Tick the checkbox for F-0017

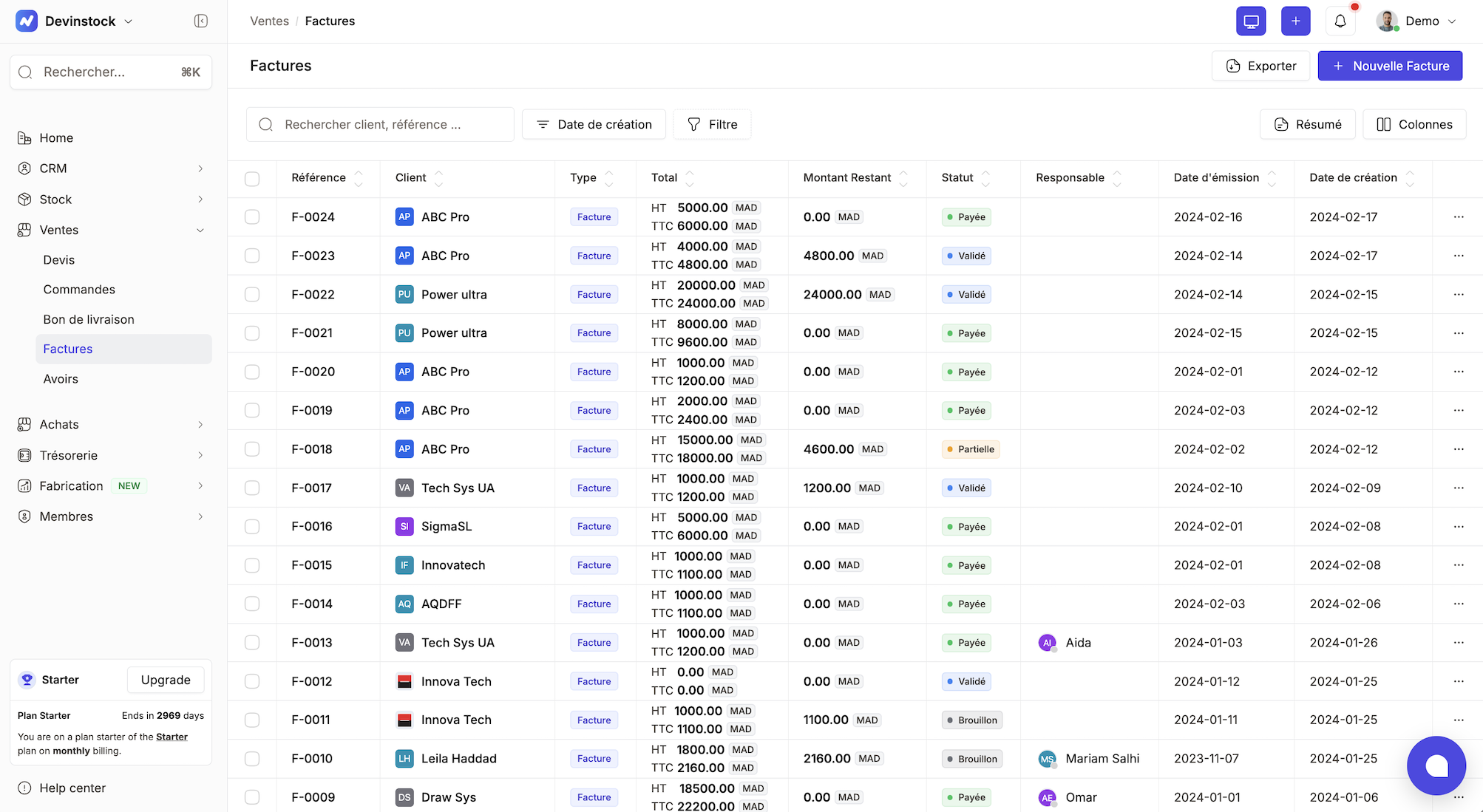pyautogui.click(x=252, y=488)
